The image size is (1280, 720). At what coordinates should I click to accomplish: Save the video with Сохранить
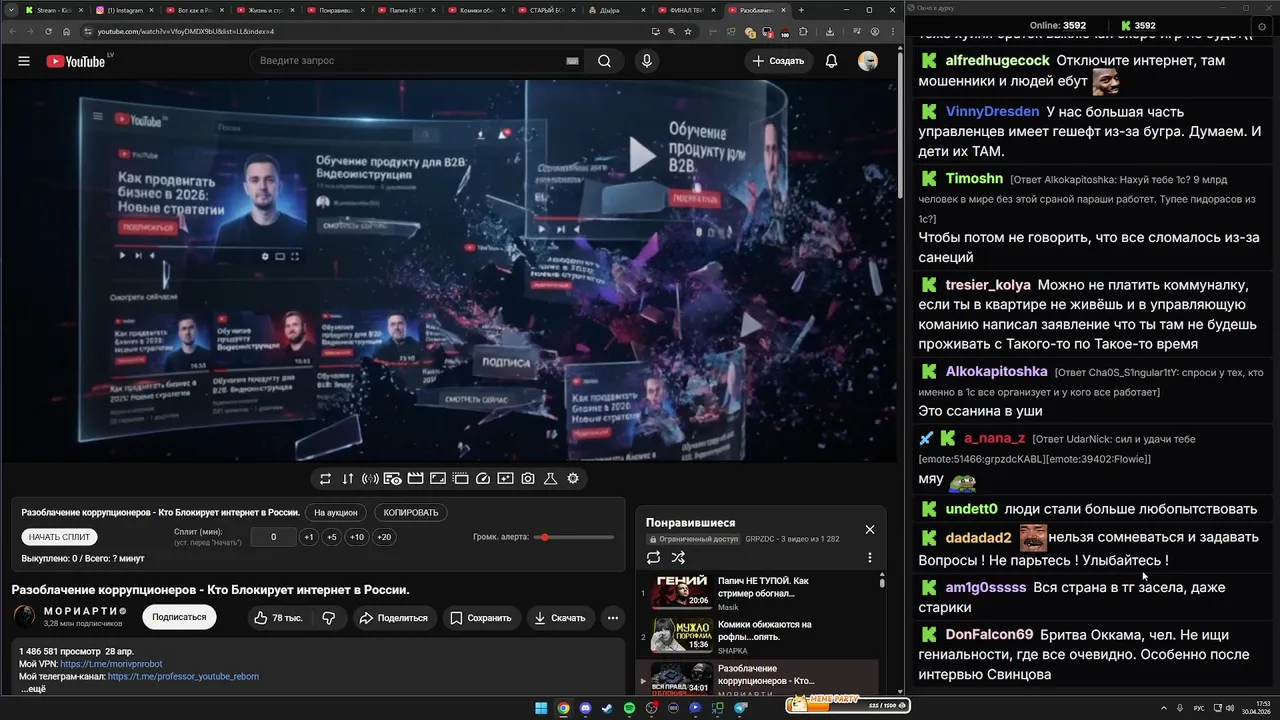click(480, 618)
